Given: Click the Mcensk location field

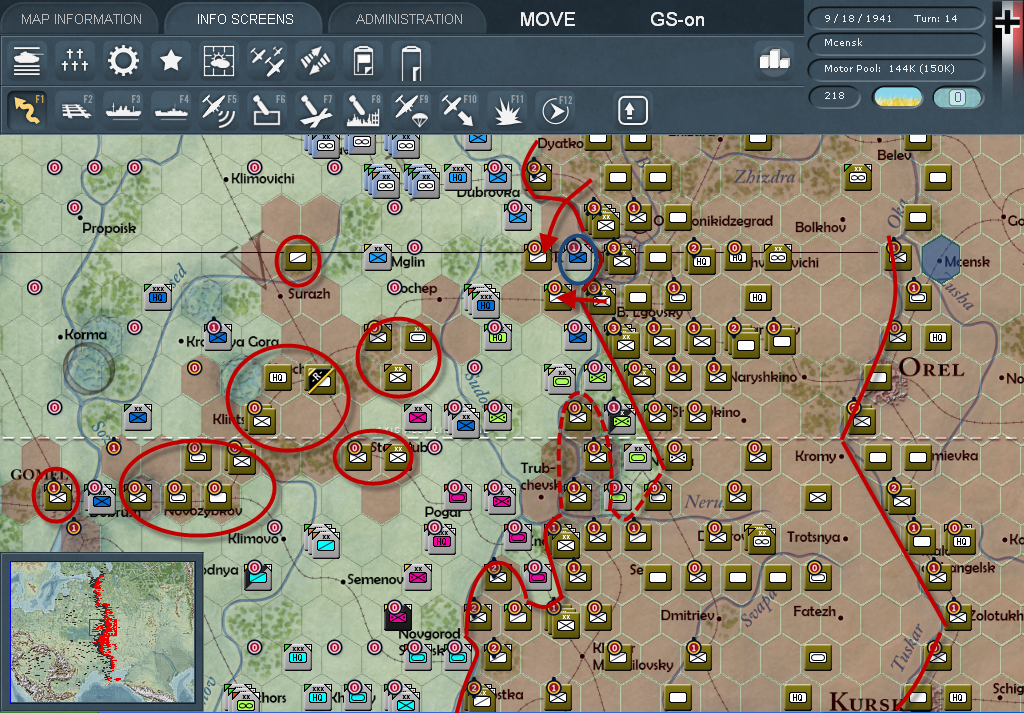Looking at the screenshot, I should point(896,43).
